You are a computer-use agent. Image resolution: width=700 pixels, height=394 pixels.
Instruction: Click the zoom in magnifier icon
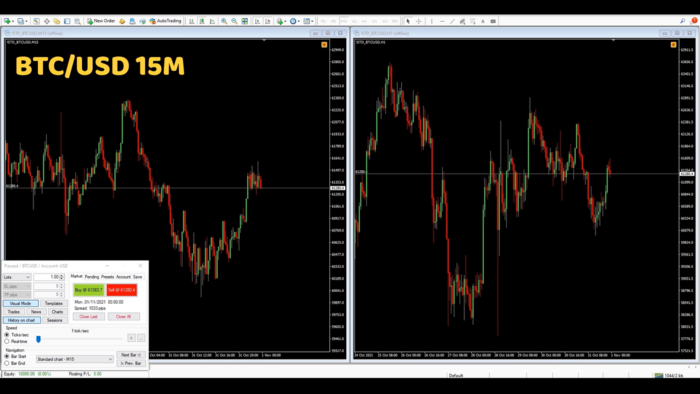click(x=224, y=21)
